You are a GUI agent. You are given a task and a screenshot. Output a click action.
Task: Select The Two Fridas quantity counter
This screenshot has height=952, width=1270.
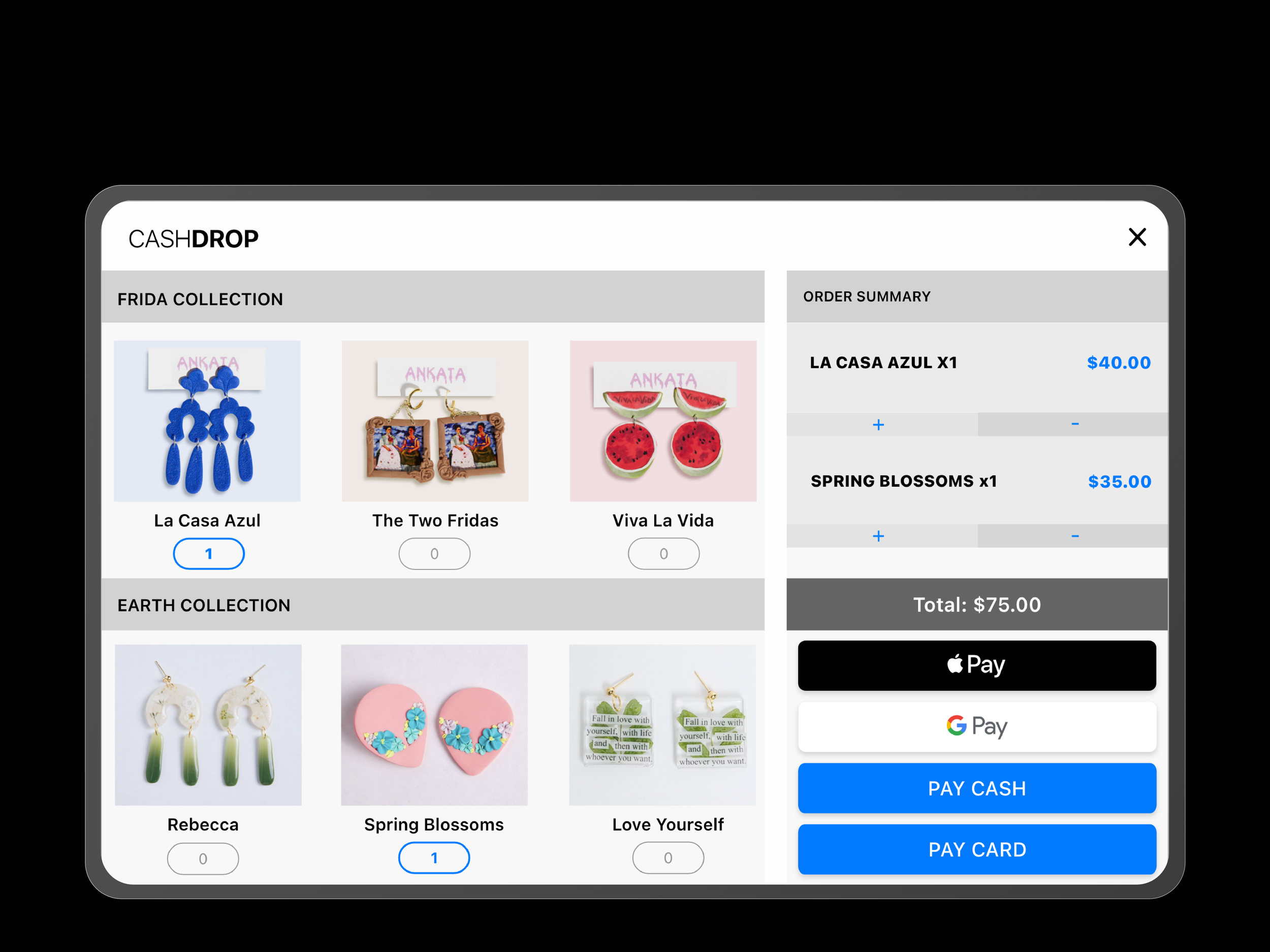[x=435, y=554]
